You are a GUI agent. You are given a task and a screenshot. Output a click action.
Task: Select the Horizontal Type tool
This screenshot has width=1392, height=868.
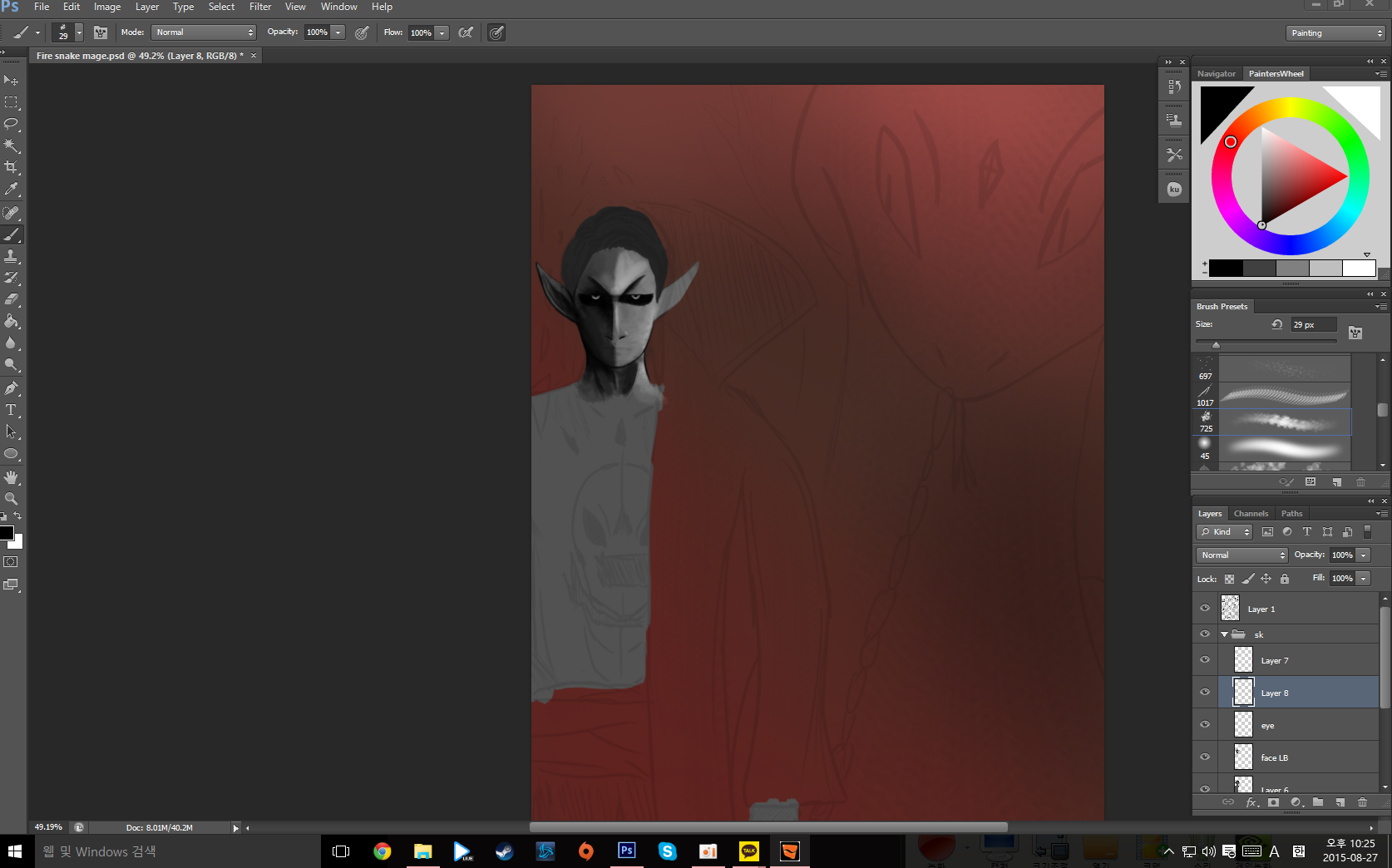tap(11, 410)
